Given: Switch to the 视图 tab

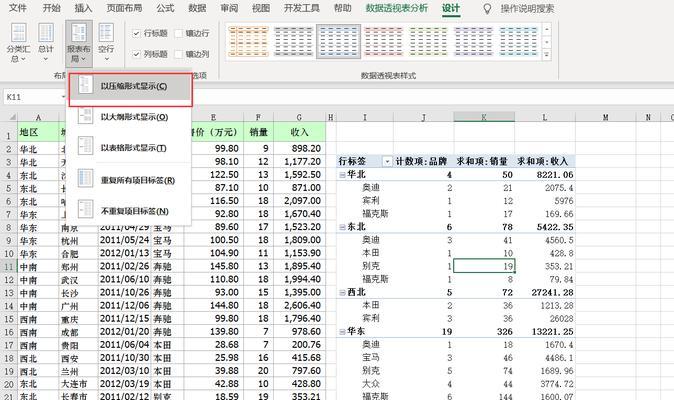Looking at the screenshot, I should click(261, 8).
